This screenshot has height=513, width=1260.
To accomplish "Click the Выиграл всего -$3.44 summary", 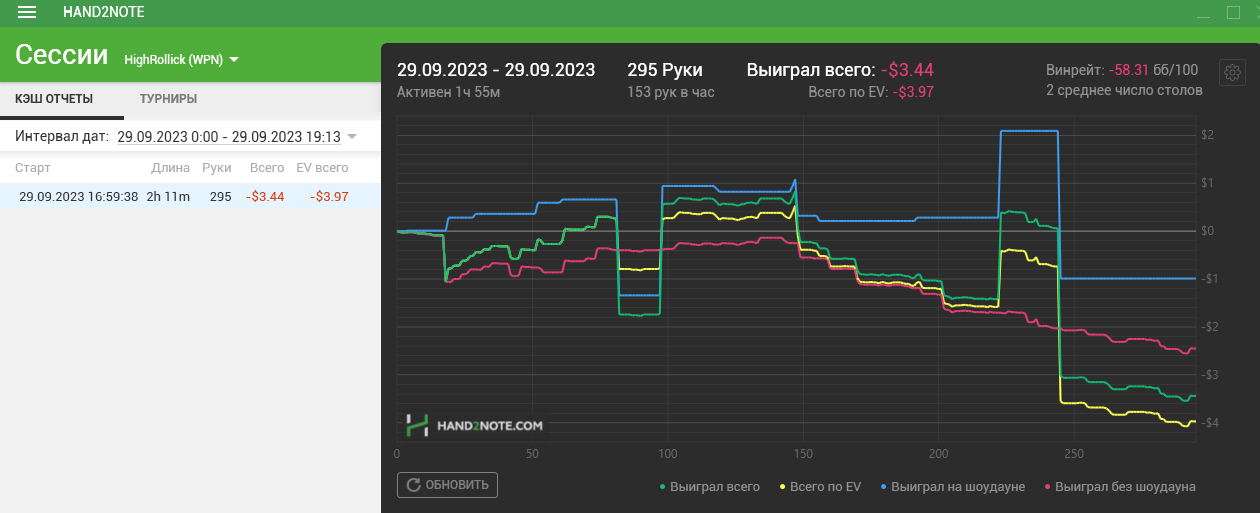I will (x=840, y=70).
